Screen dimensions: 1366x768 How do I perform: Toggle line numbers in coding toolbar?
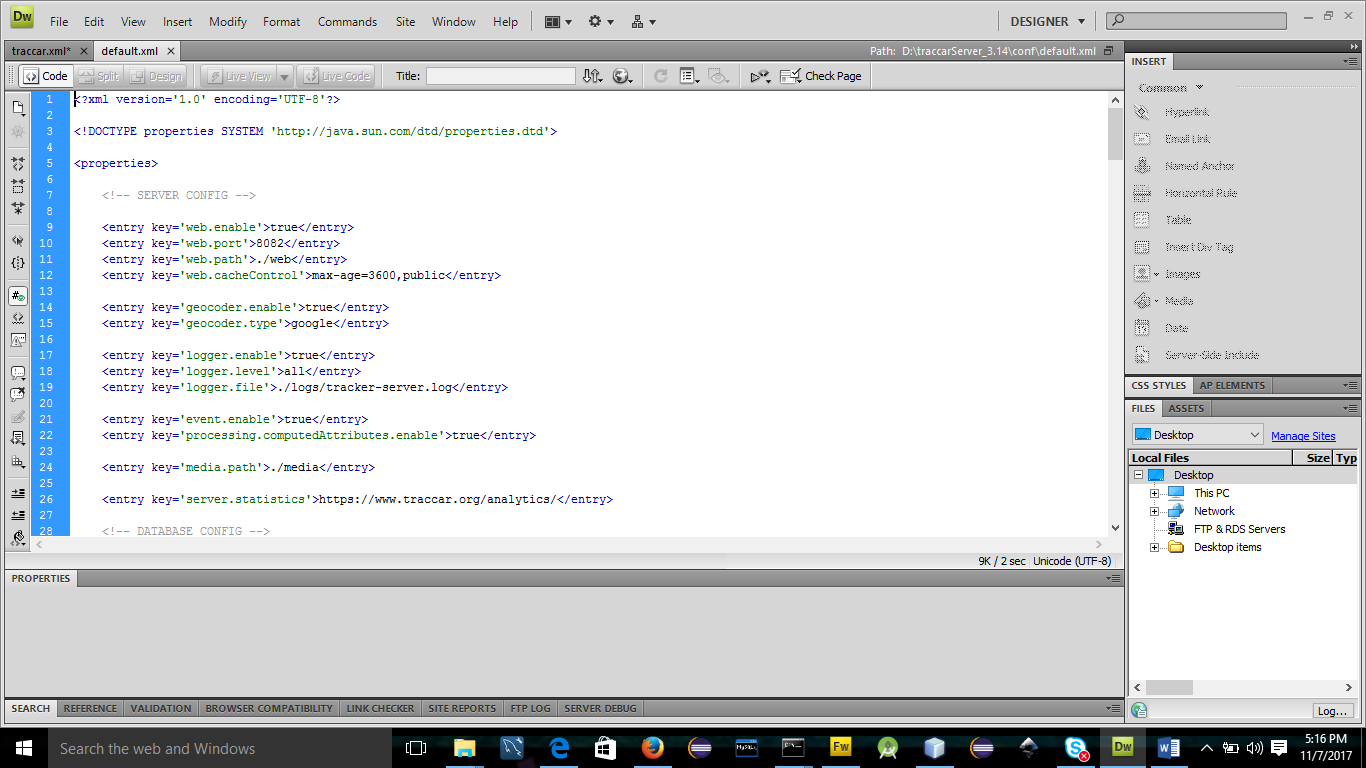(x=18, y=295)
